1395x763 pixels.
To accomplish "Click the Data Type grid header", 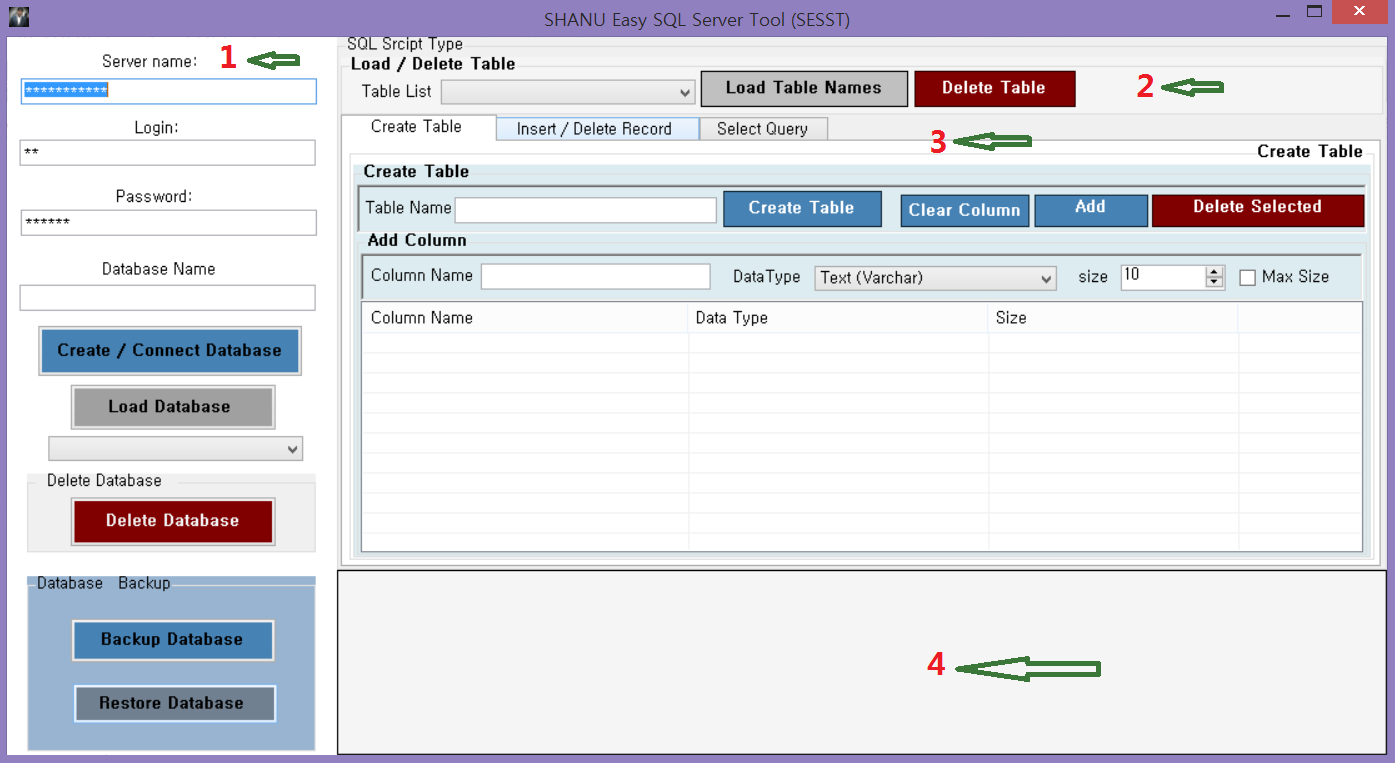I will click(839, 318).
